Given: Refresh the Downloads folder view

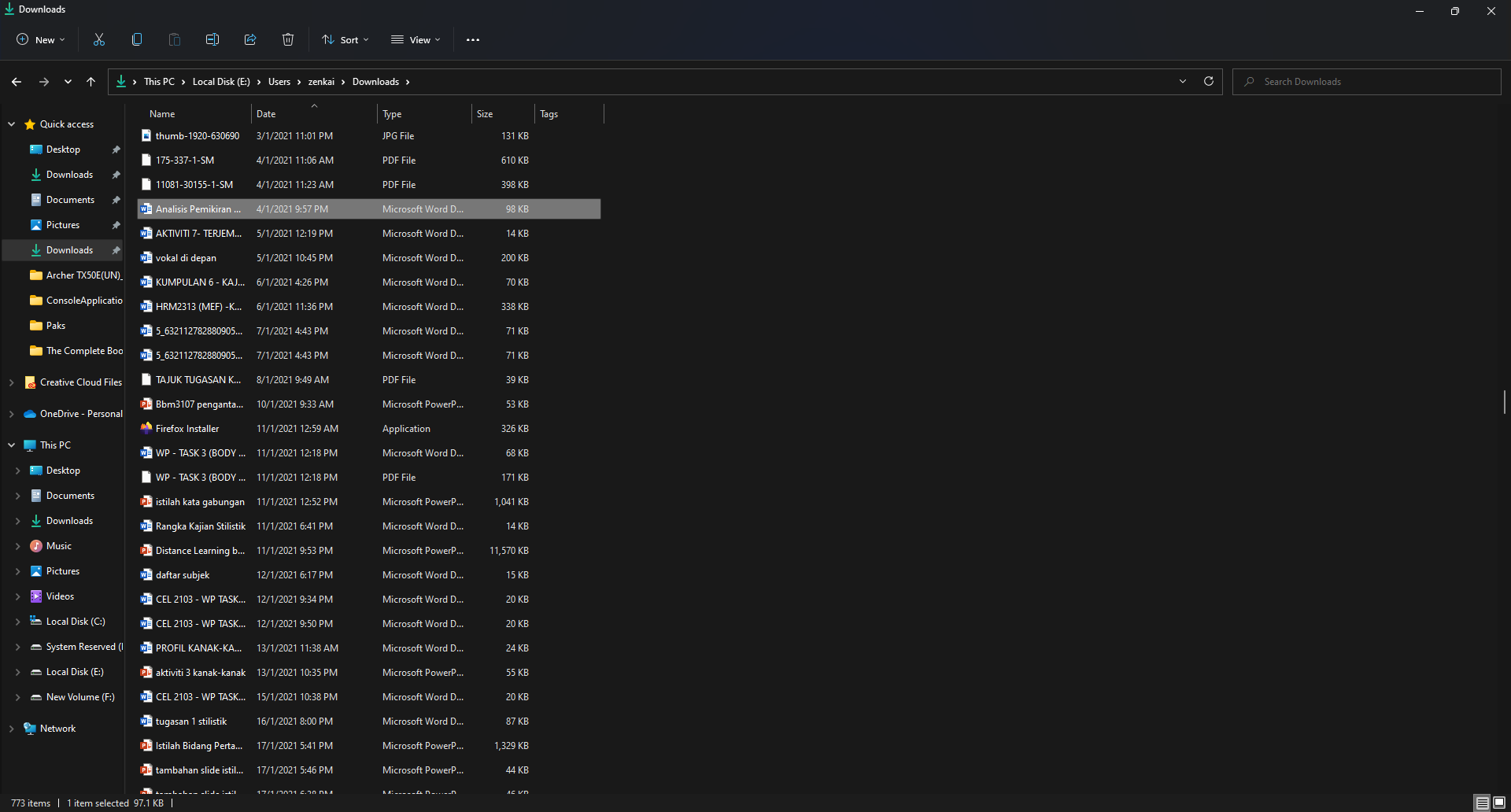Looking at the screenshot, I should tap(1209, 81).
